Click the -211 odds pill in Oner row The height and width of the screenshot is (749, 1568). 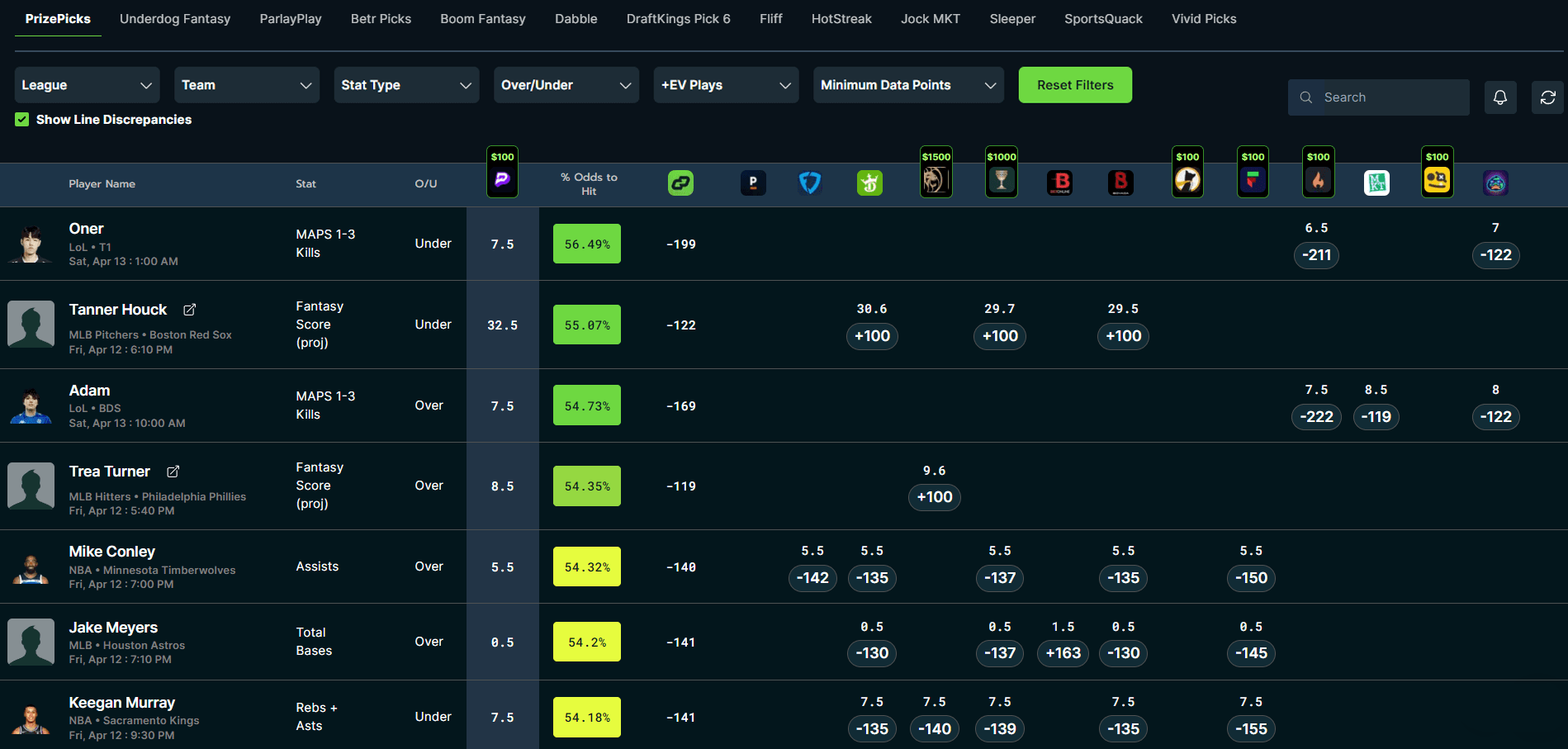(x=1316, y=255)
